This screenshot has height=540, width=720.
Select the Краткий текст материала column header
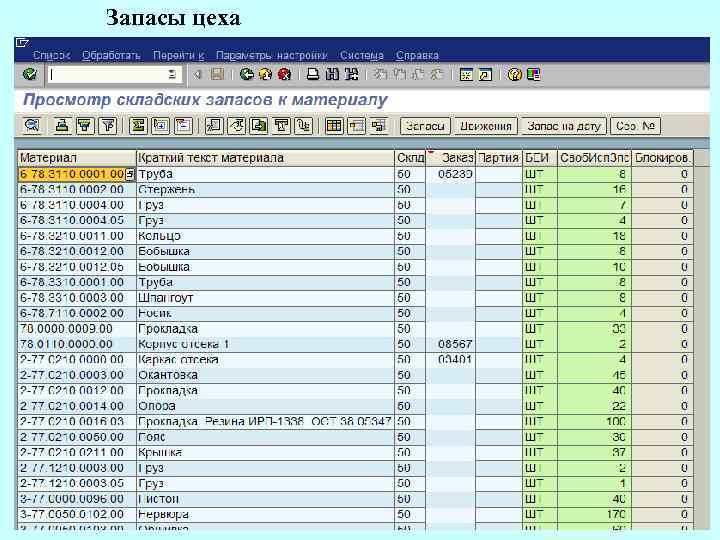coord(265,158)
